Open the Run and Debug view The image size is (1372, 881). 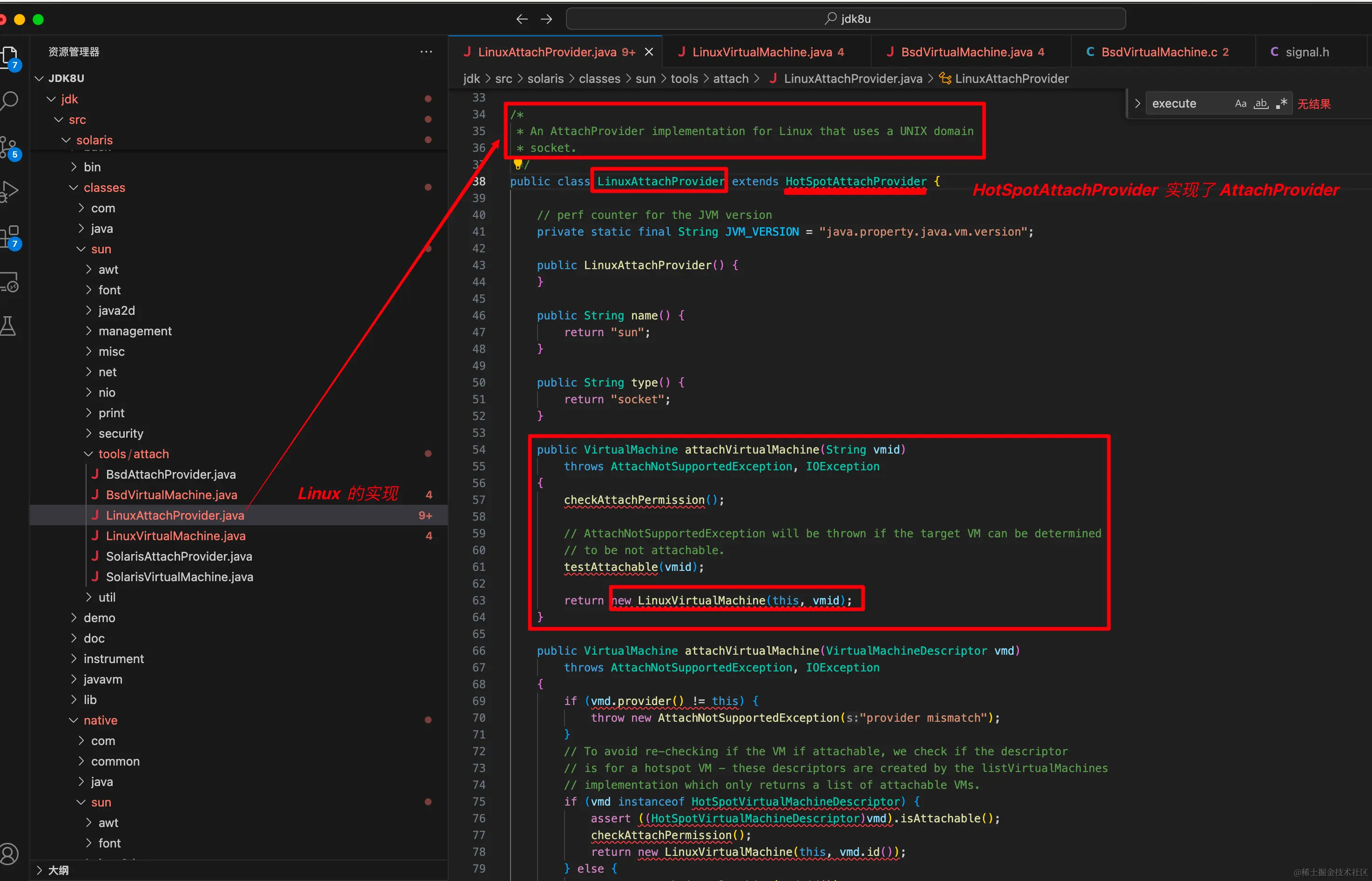(x=9, y=191)
